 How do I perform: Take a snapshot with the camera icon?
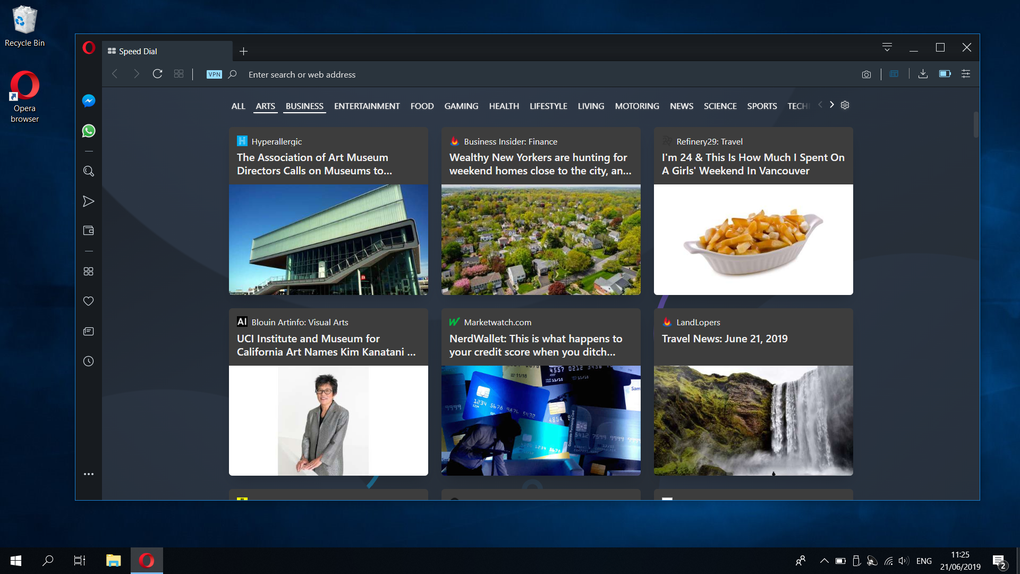tap(866, 75)
